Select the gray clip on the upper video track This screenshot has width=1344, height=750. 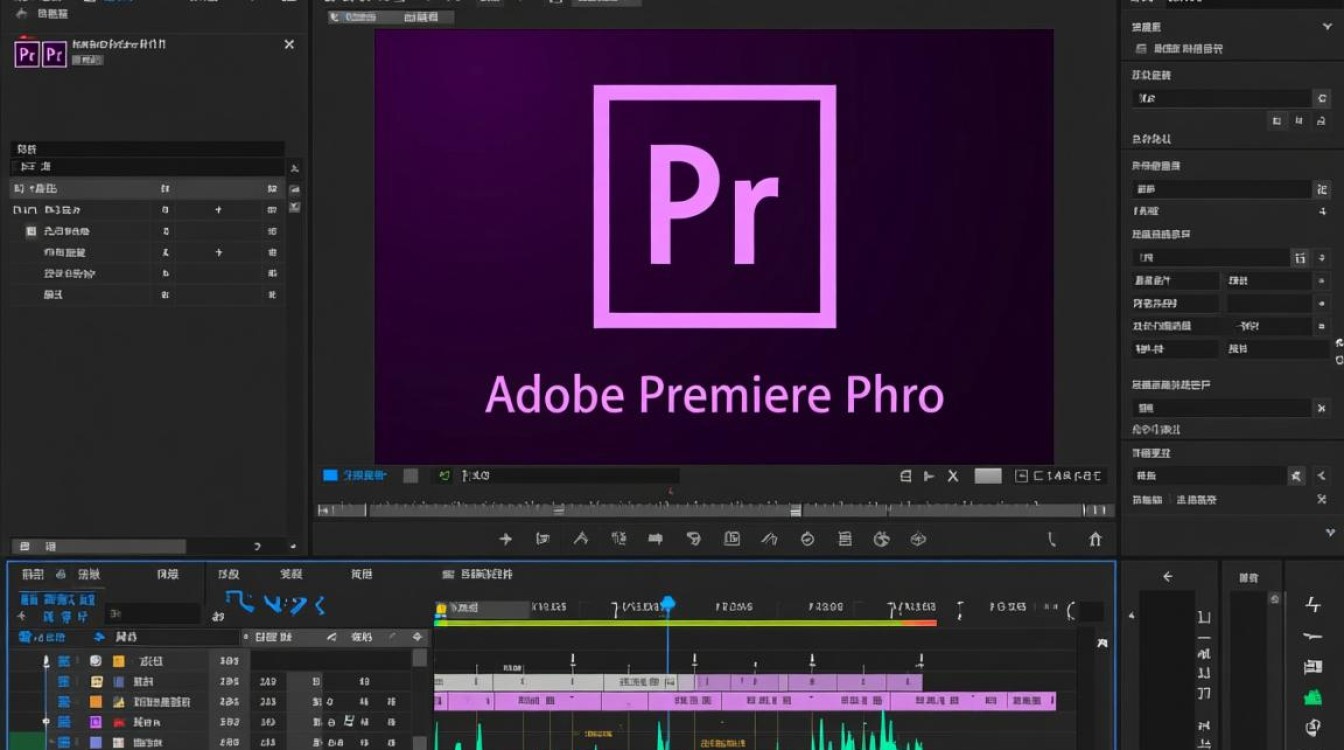tap(520, 682)
